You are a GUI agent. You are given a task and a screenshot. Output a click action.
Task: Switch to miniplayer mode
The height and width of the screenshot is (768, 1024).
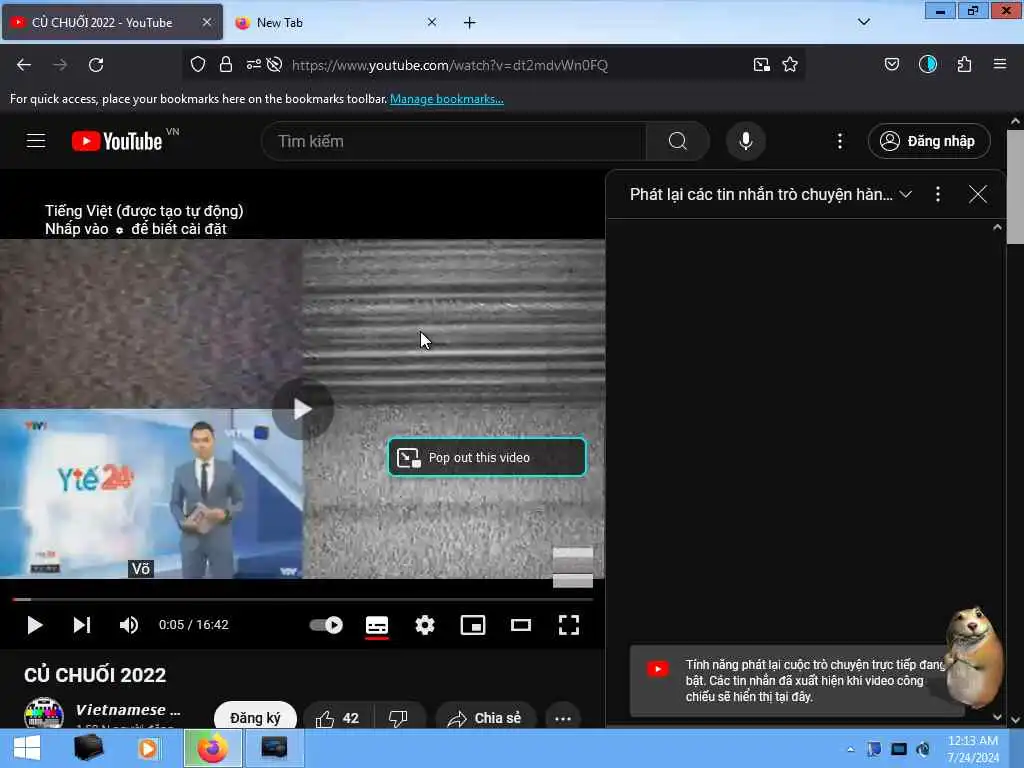point(473,625)
